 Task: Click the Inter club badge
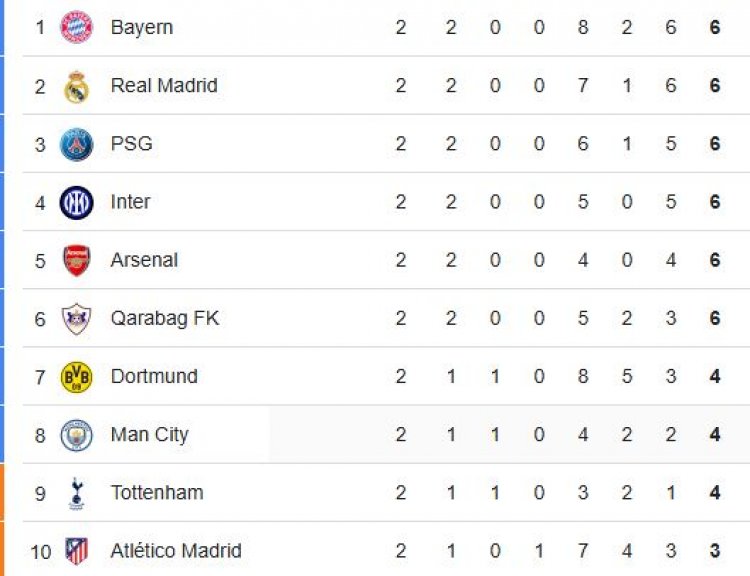pyautogui.click(x=77, y=202)
